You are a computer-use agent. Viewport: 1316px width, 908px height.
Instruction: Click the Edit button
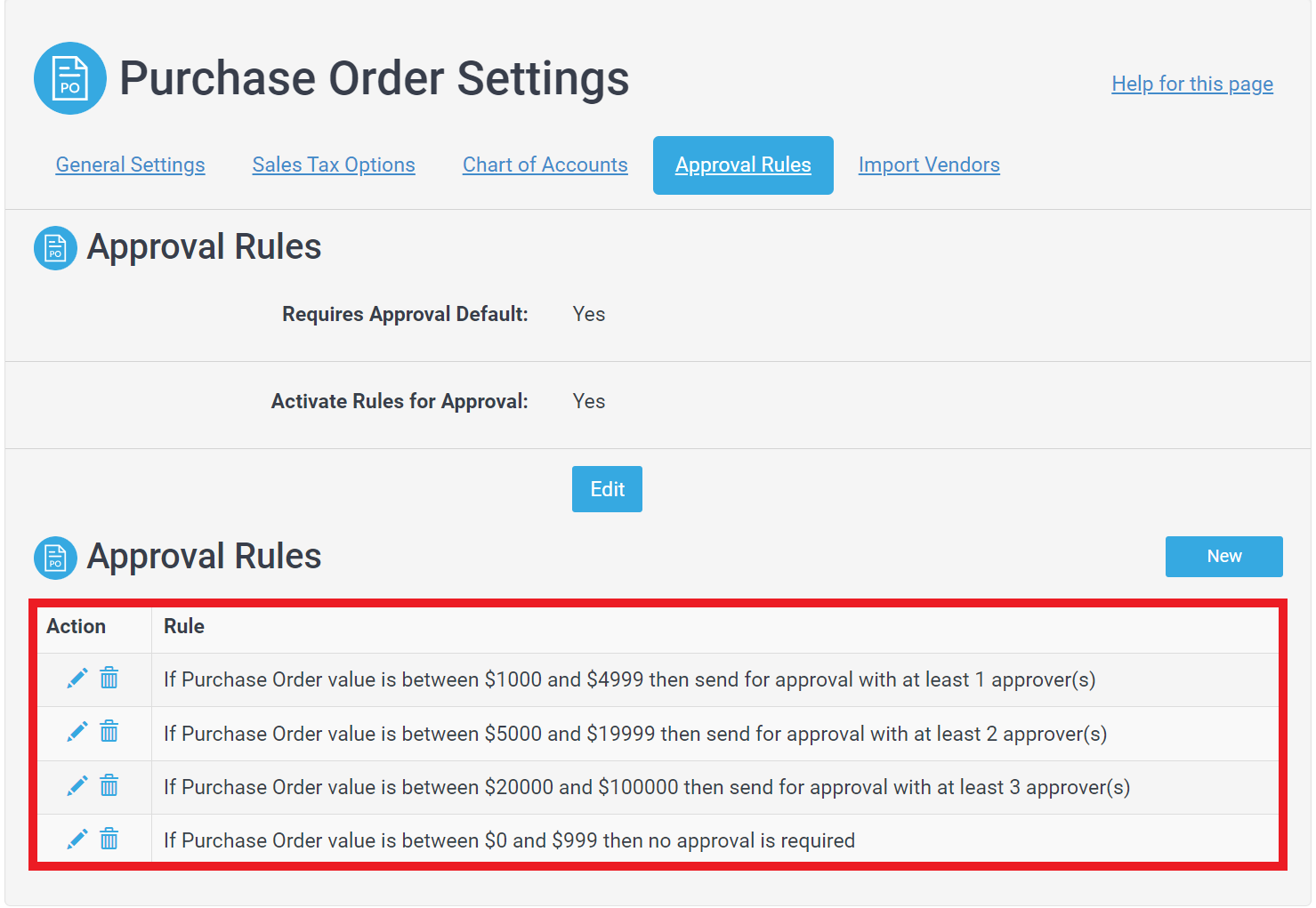607,489
